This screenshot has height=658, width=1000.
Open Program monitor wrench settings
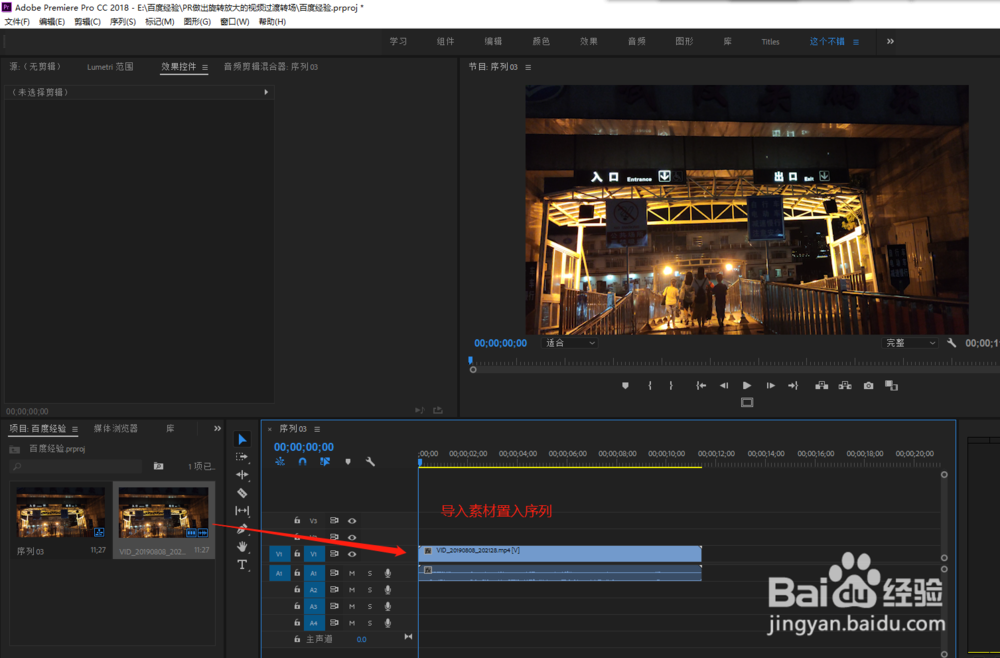pyautogui.click(x=952, y=343)
